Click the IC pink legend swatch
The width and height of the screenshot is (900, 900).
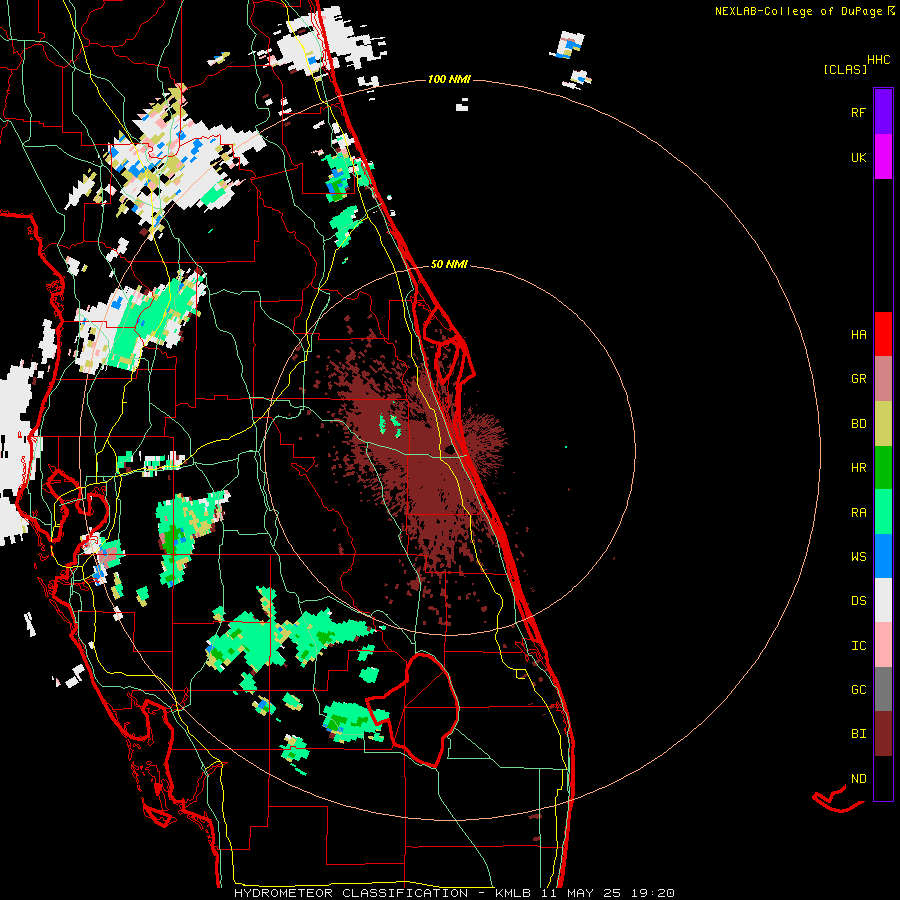coord(883,645)
